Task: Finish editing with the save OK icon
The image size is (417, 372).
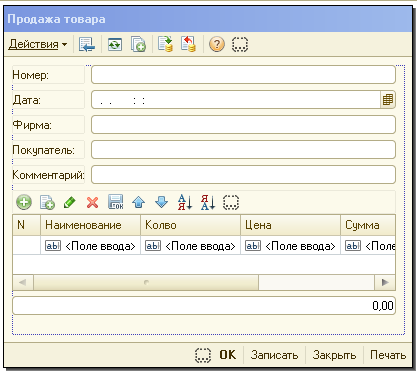Action: [116, 202]
